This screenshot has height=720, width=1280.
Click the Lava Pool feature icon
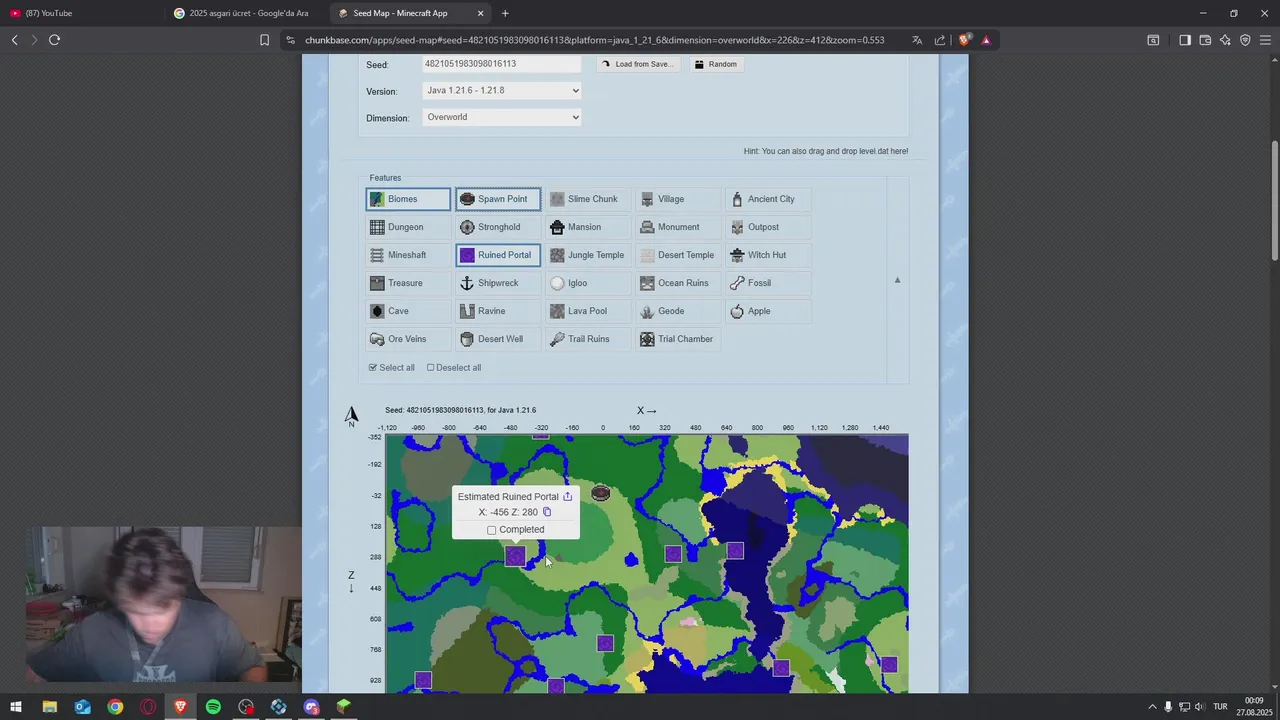pyautogui.click(x=557, y=311)
